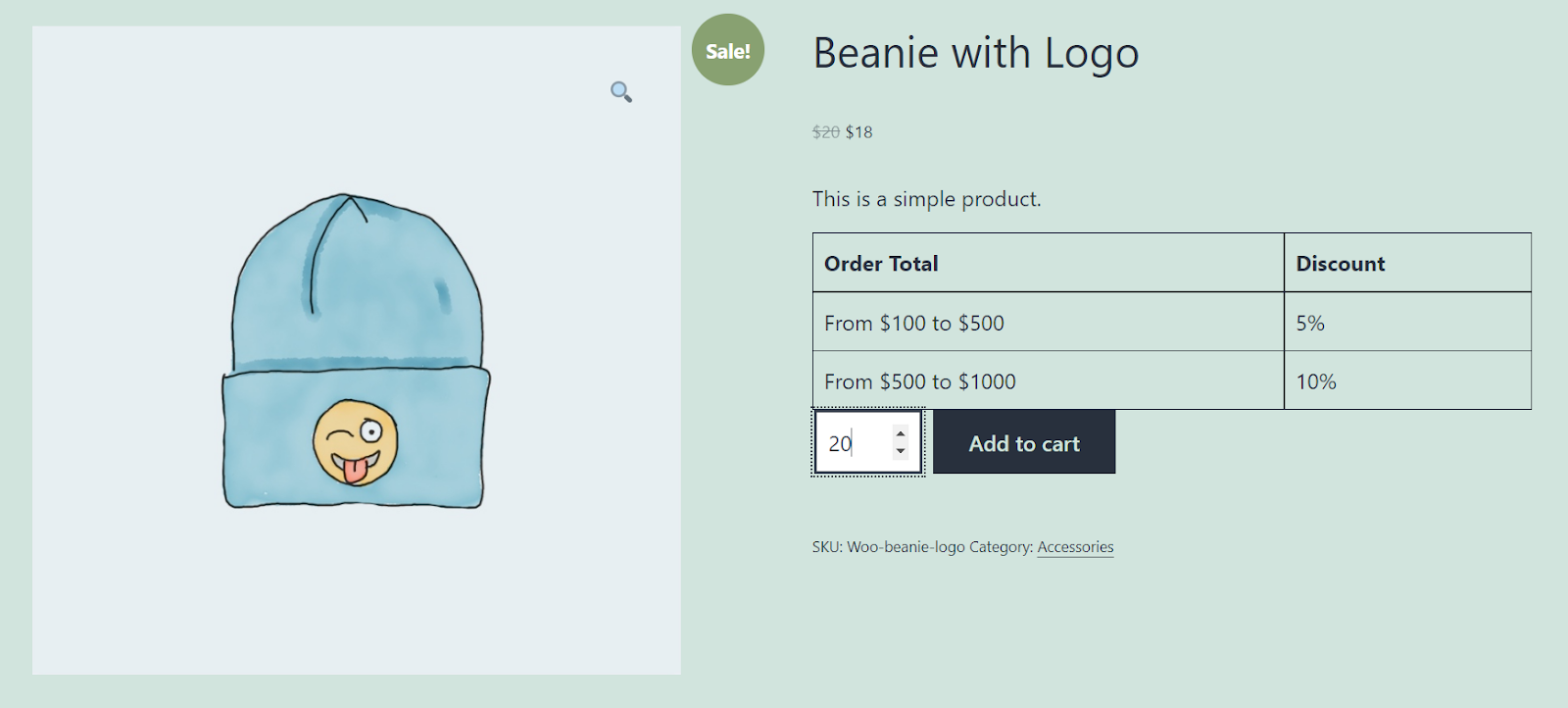Click the Order Total column header
Viewport: 1568px width, 708px height.
pyautogui.click(x=881, y=264)
